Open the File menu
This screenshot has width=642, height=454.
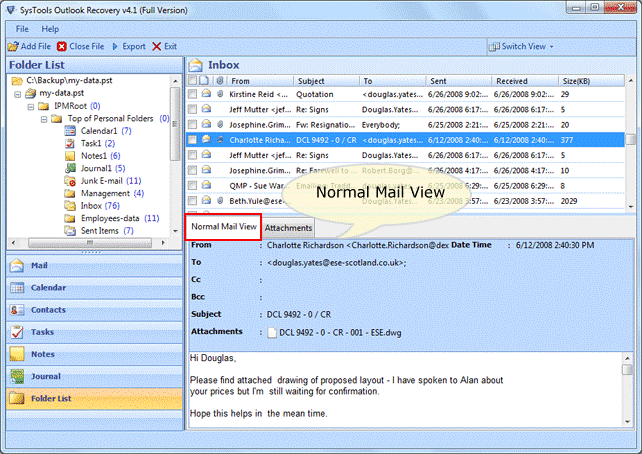point(22,29)
